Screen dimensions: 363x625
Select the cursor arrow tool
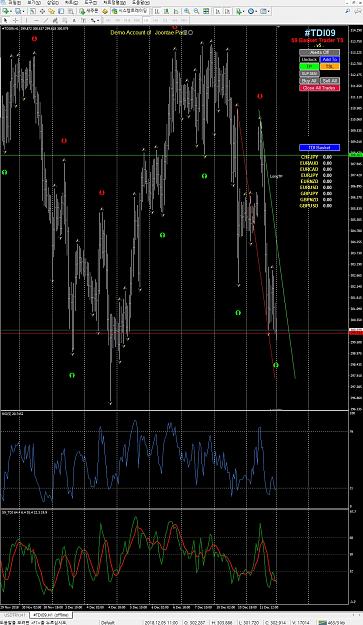tap(6, 20)
